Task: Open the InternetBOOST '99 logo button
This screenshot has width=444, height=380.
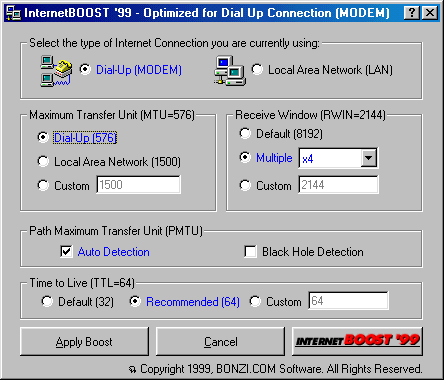Action: click(357, 341)
